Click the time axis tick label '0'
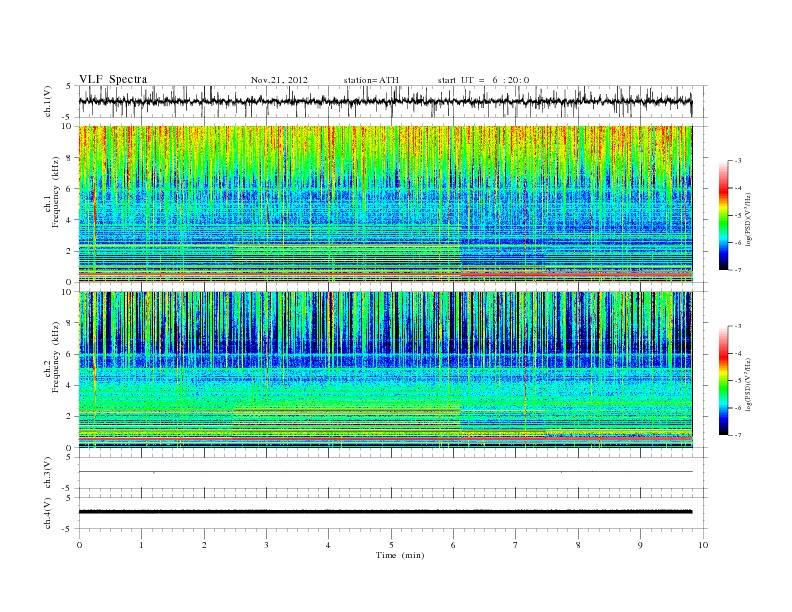The image size is (792, 612). coord(79,545)
